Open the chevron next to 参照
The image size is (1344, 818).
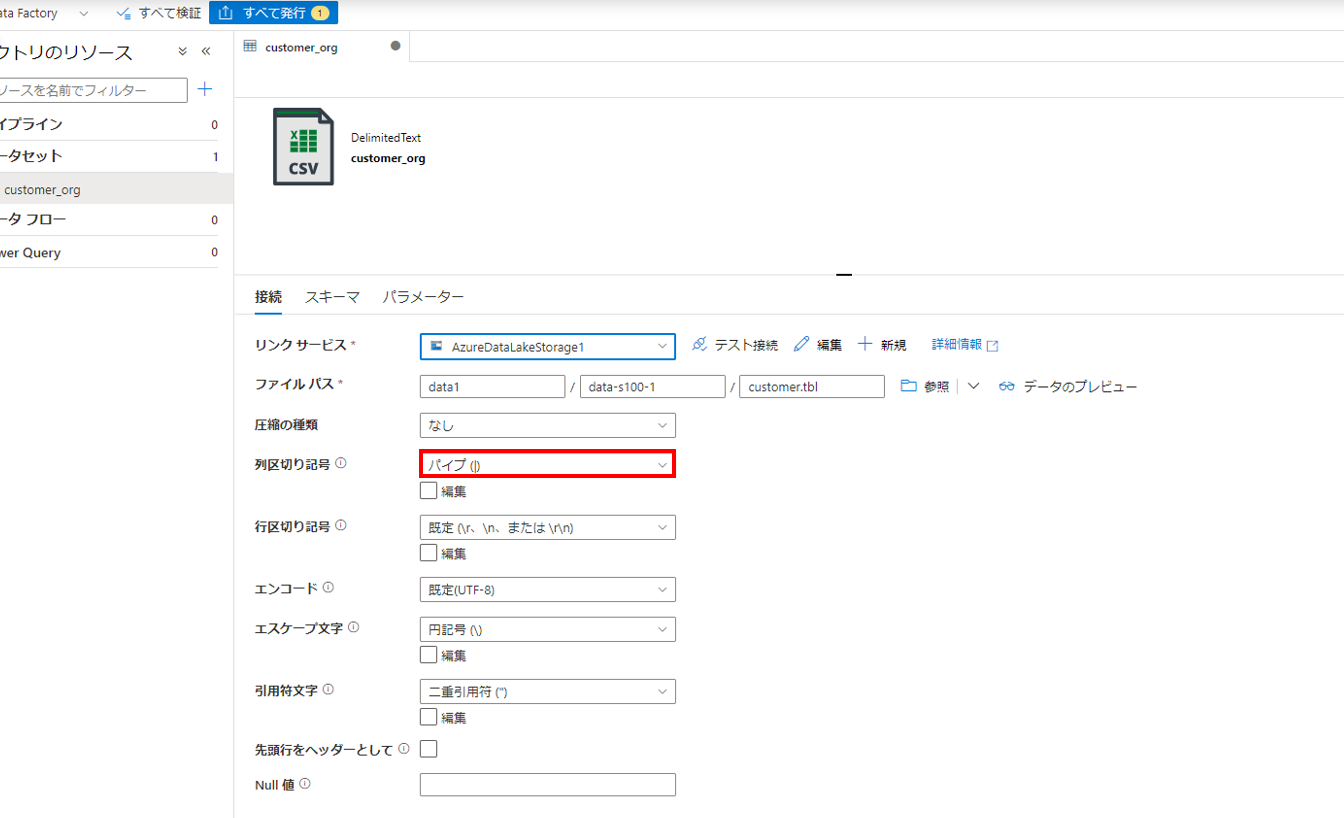click(x=973, y=386)
